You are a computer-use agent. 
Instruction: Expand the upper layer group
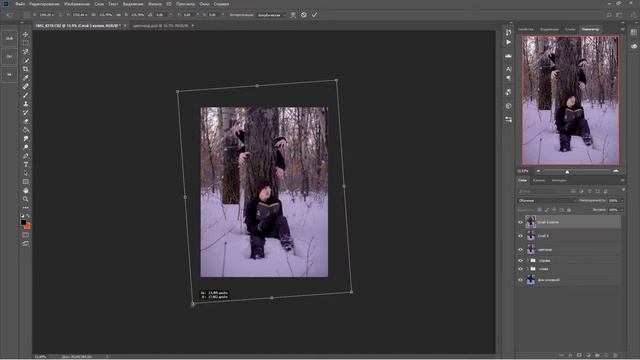tap(527, 260)
